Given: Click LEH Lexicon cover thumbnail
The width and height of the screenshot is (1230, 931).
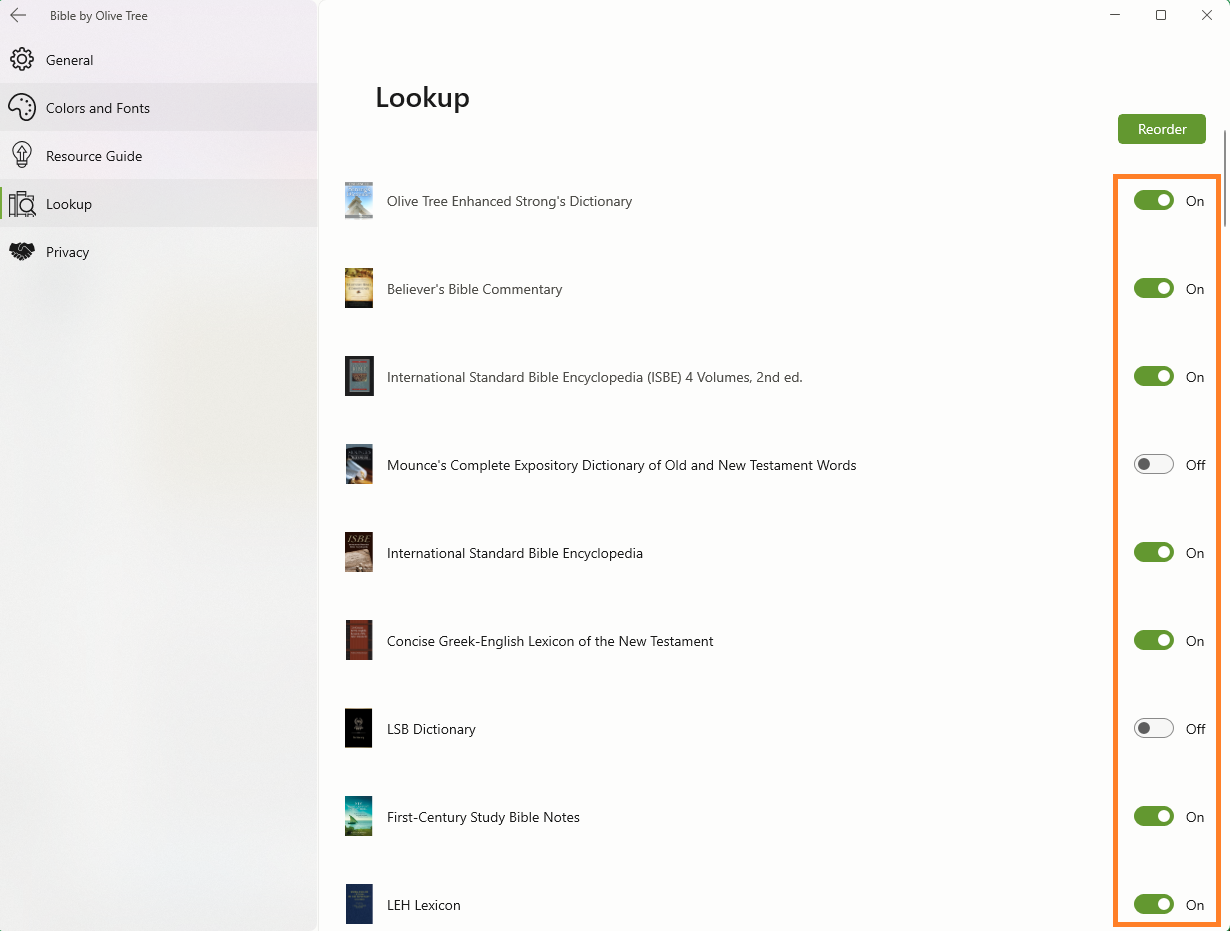Looking at the screenshot, I should coord(359,904).
